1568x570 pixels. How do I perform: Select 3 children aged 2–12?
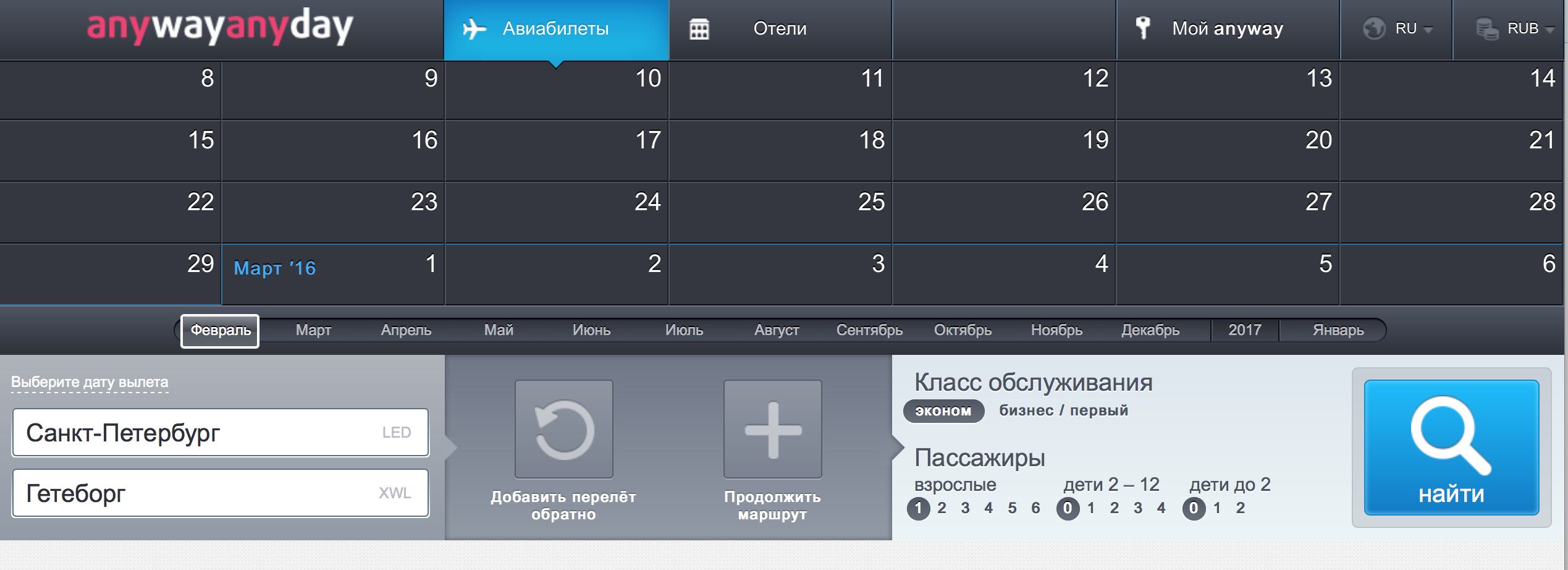(x=1138, y=508)
